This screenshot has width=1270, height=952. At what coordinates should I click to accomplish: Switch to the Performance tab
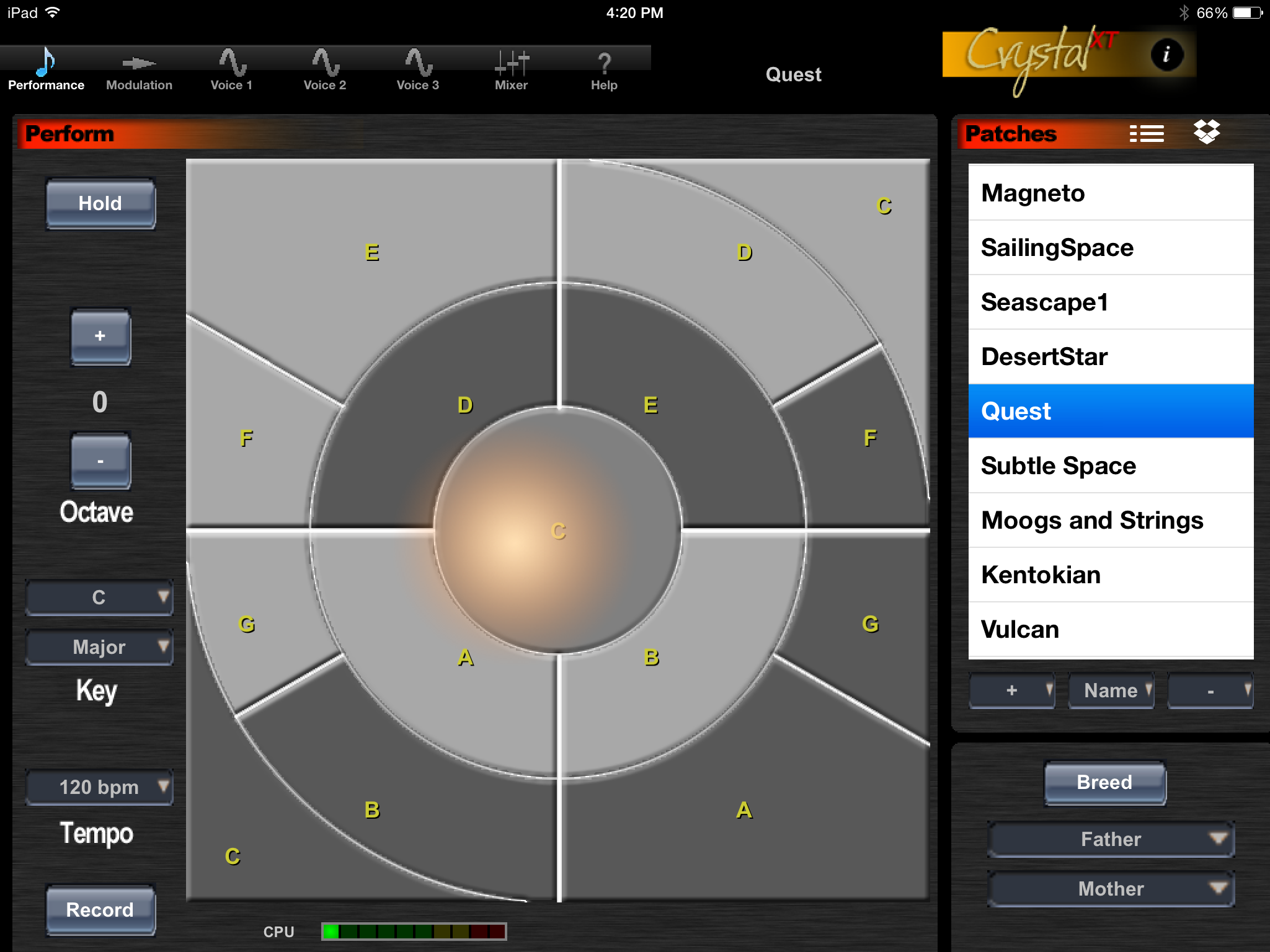click(46, 68)
